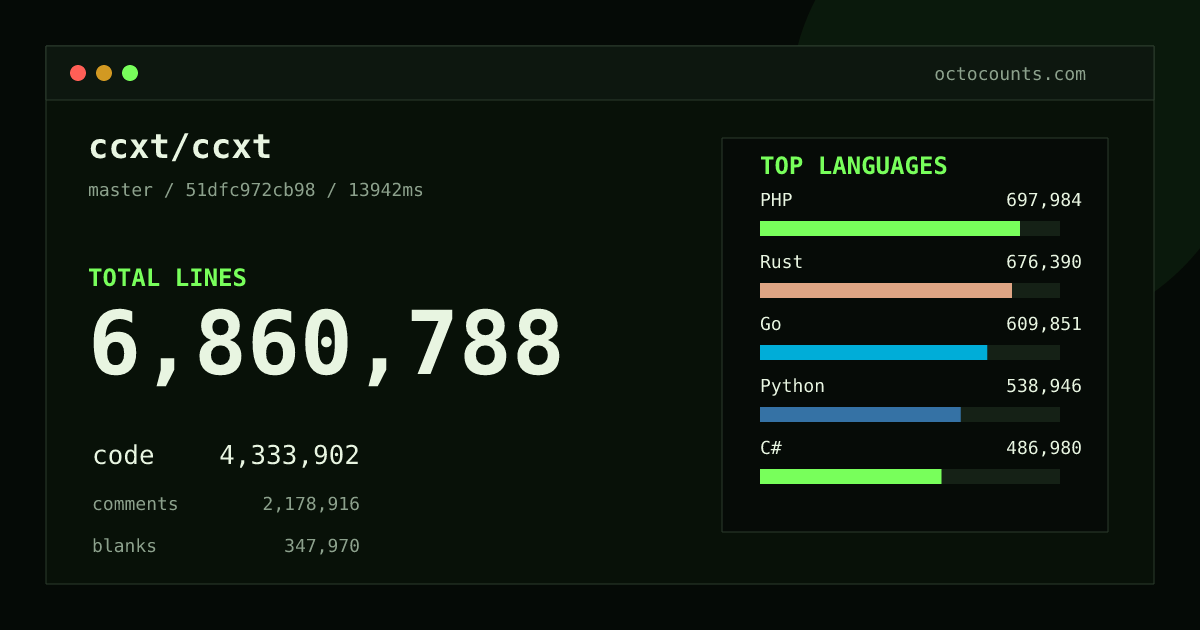Viewport: 1200px width, 630px height.
Task: Click the red close window dot
Action: [78, 73]
